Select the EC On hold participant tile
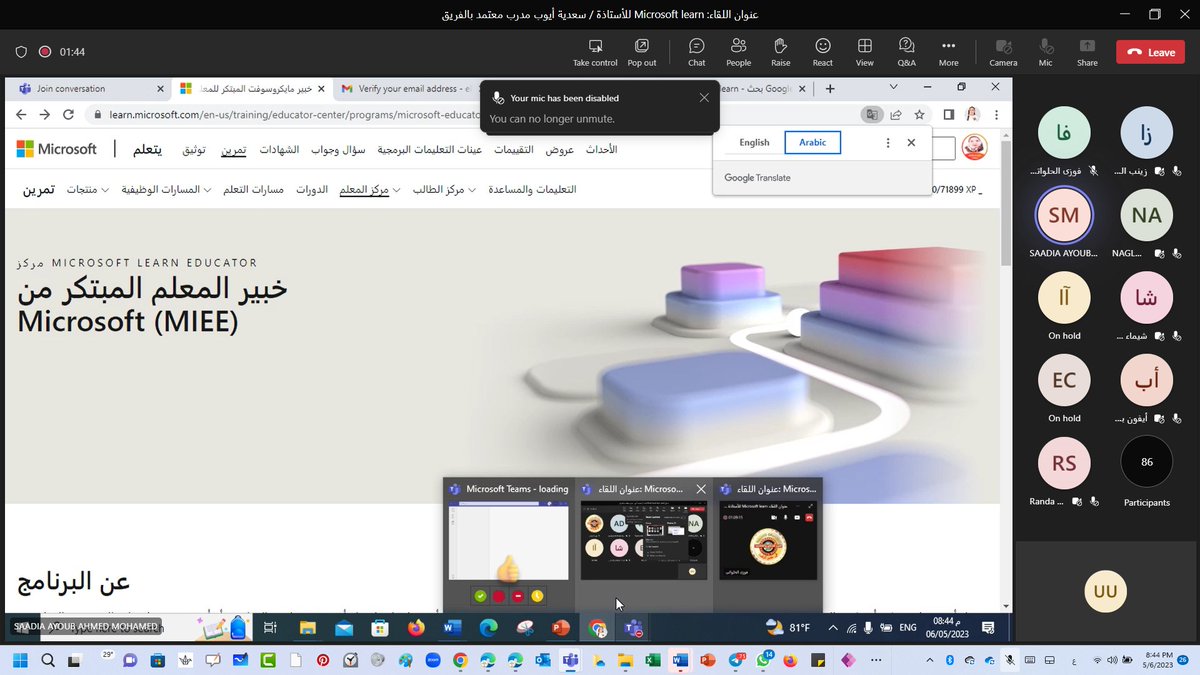1200x675 pixels. 1064,388
